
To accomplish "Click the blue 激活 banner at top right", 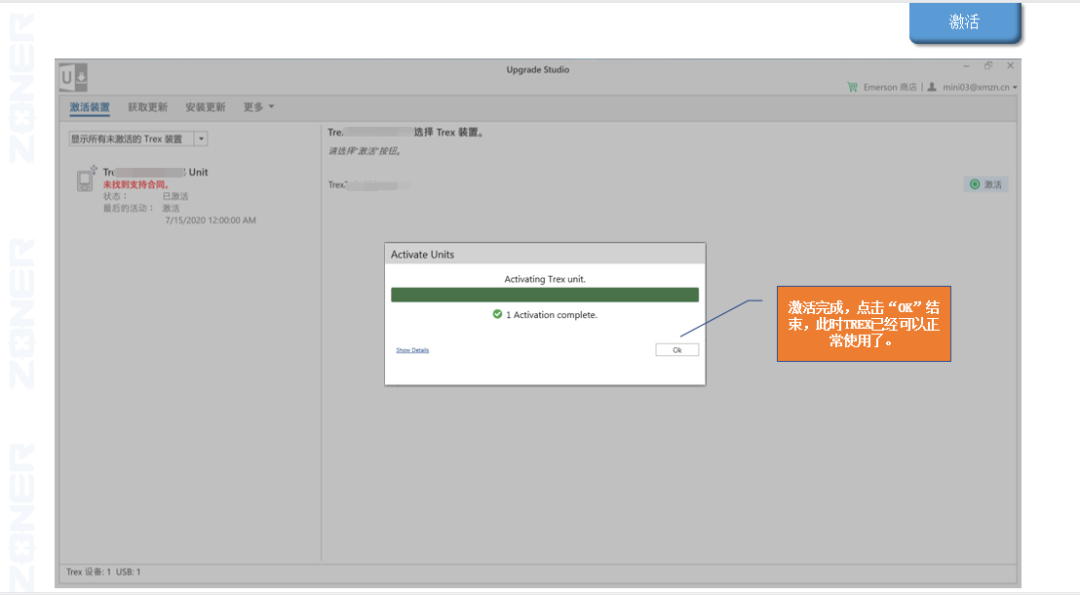I will click(964, 23).
